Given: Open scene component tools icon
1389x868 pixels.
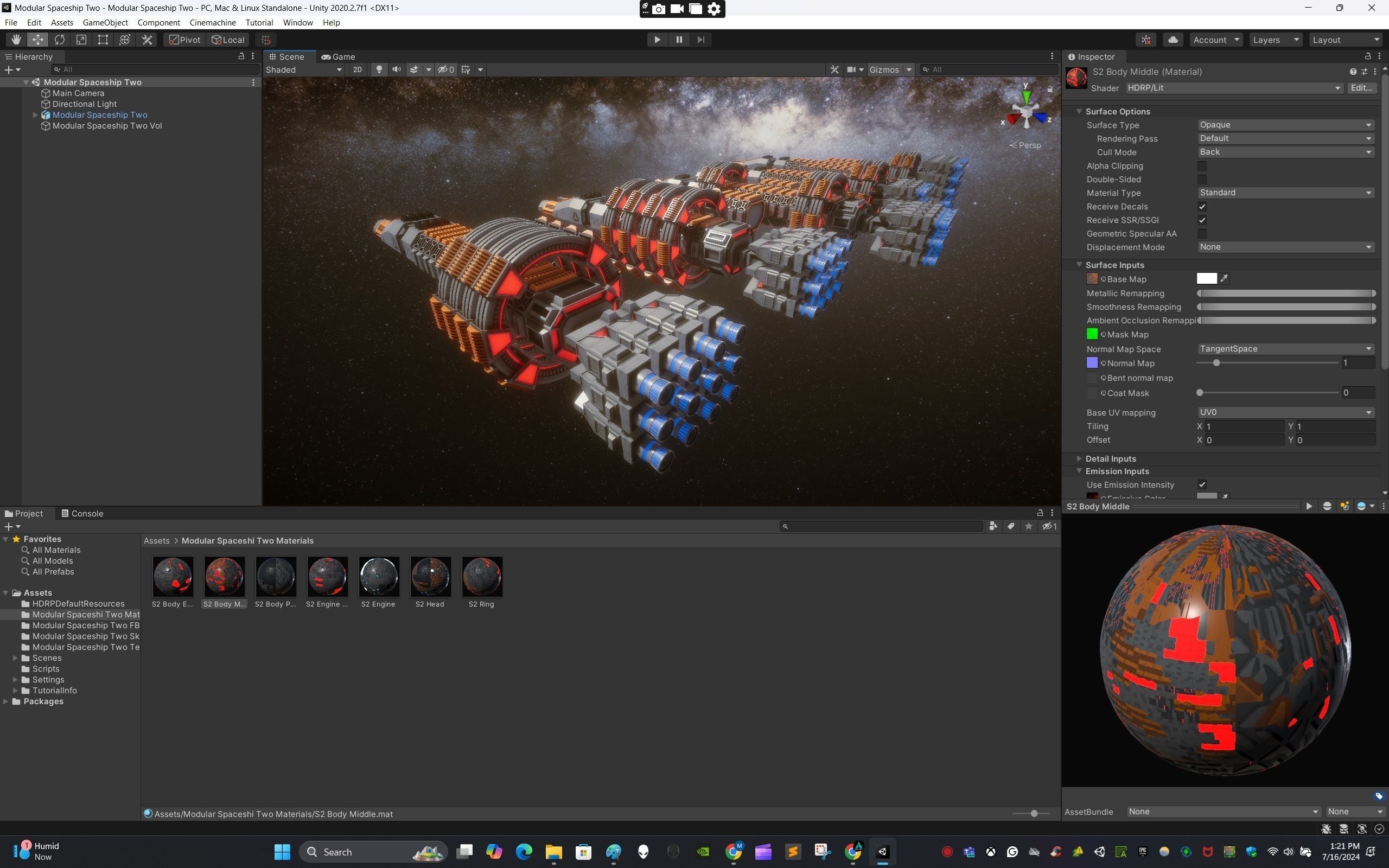Looking at the screenshot, I should [834, 69].
